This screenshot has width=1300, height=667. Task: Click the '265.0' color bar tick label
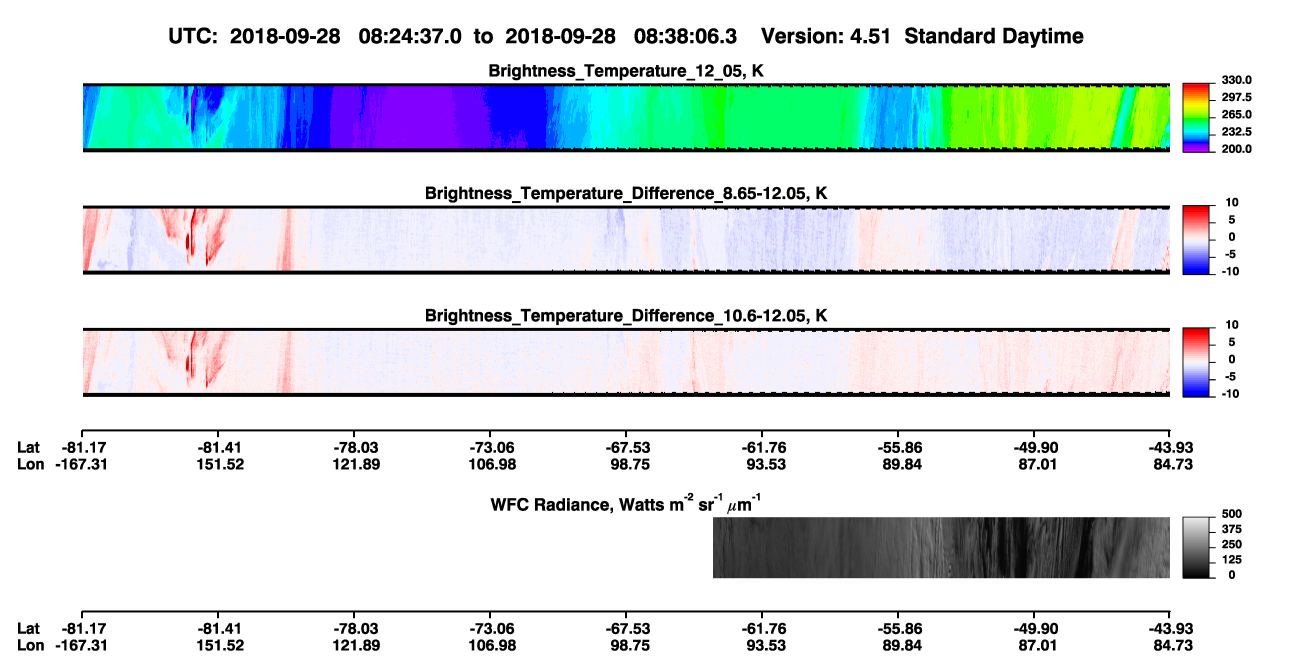pos(1237,114)
